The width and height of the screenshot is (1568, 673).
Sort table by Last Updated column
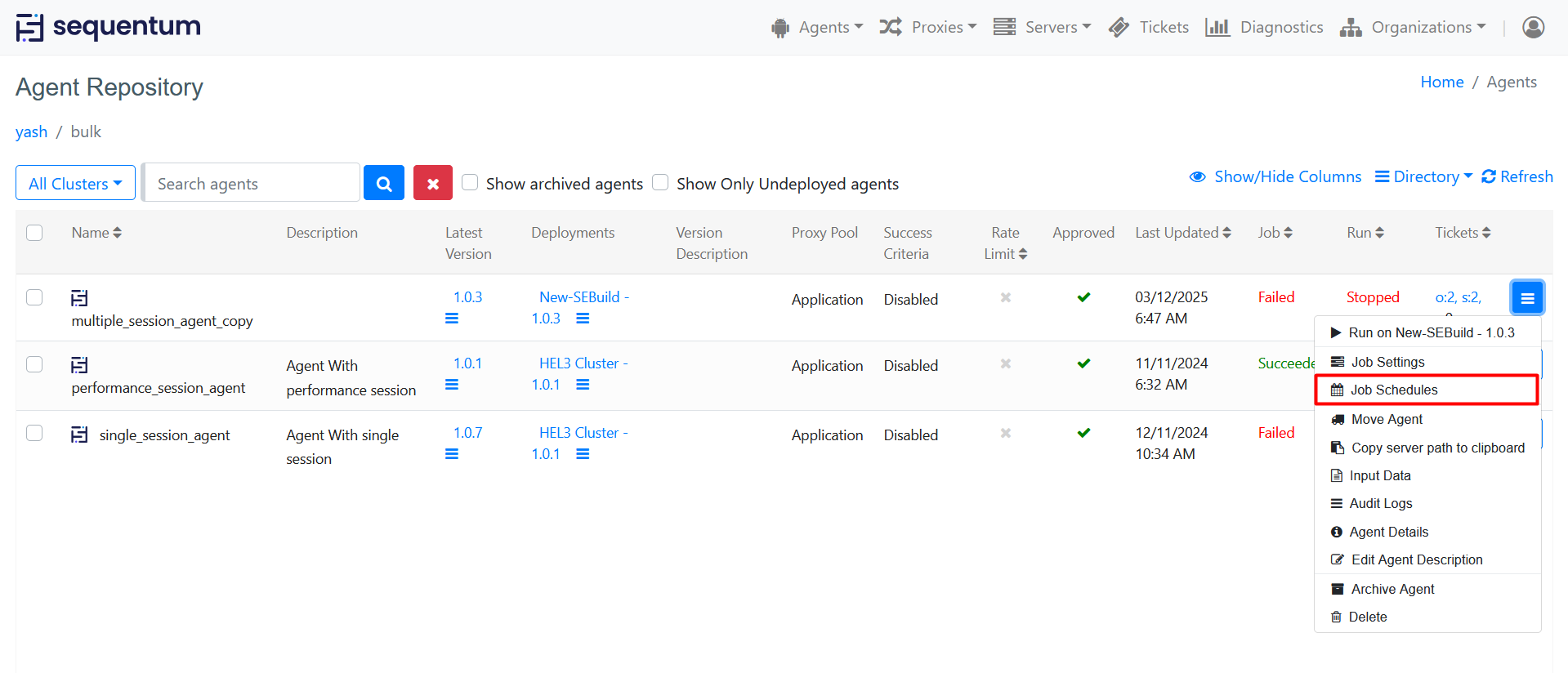(1182, 233)
